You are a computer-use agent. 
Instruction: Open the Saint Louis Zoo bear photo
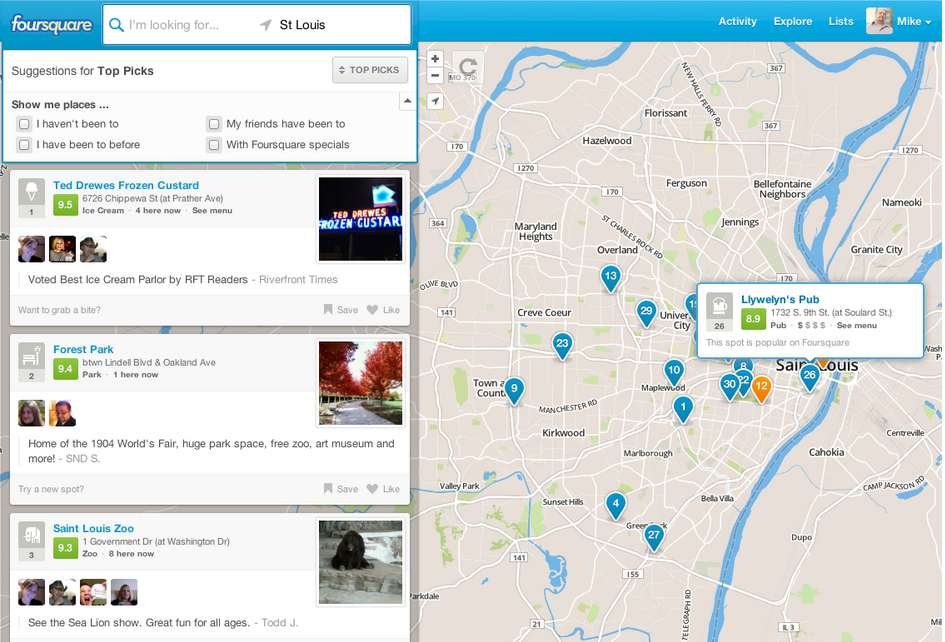coord(360,562)
